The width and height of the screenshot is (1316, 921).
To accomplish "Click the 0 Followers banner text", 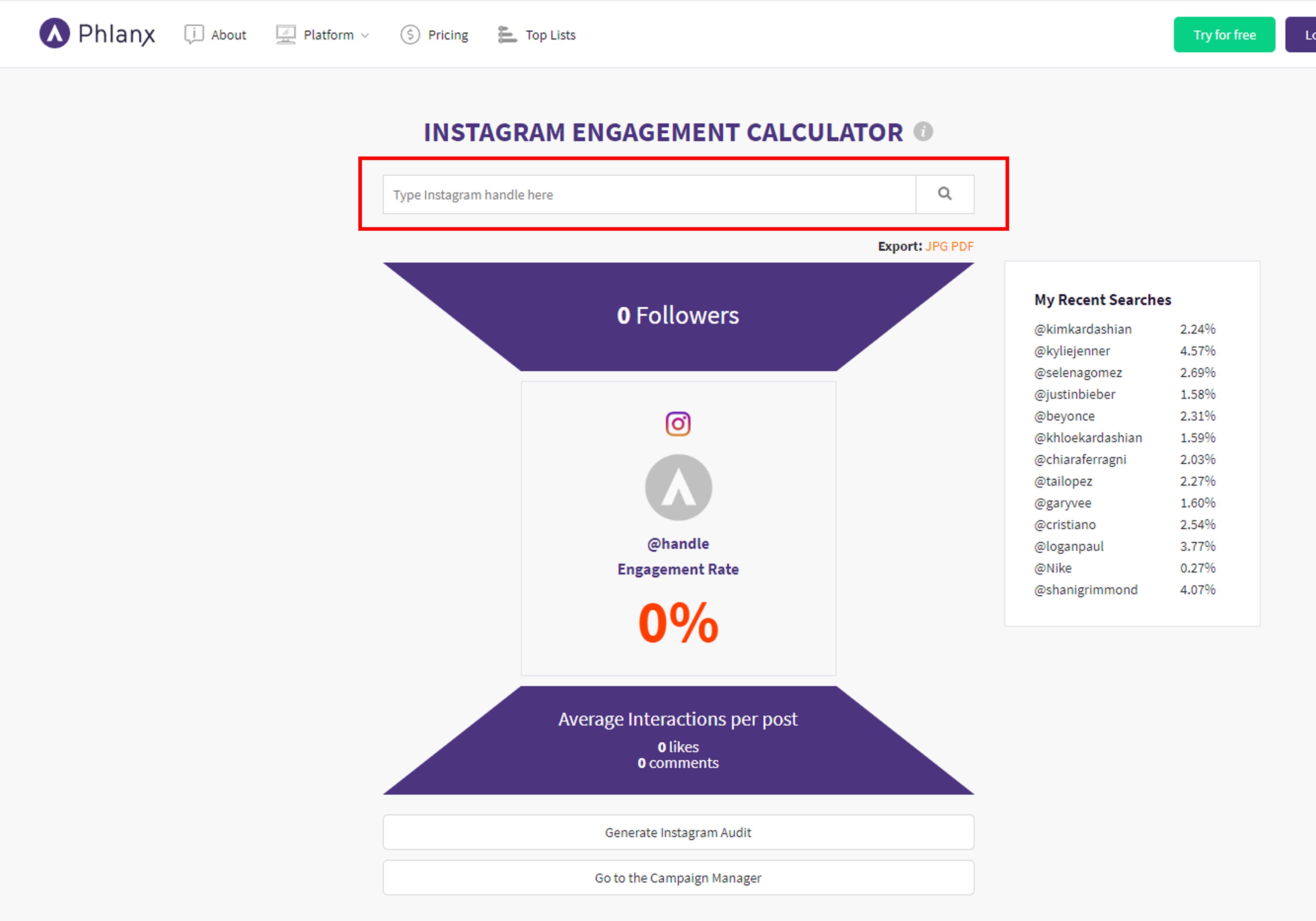I will (678, 315).
